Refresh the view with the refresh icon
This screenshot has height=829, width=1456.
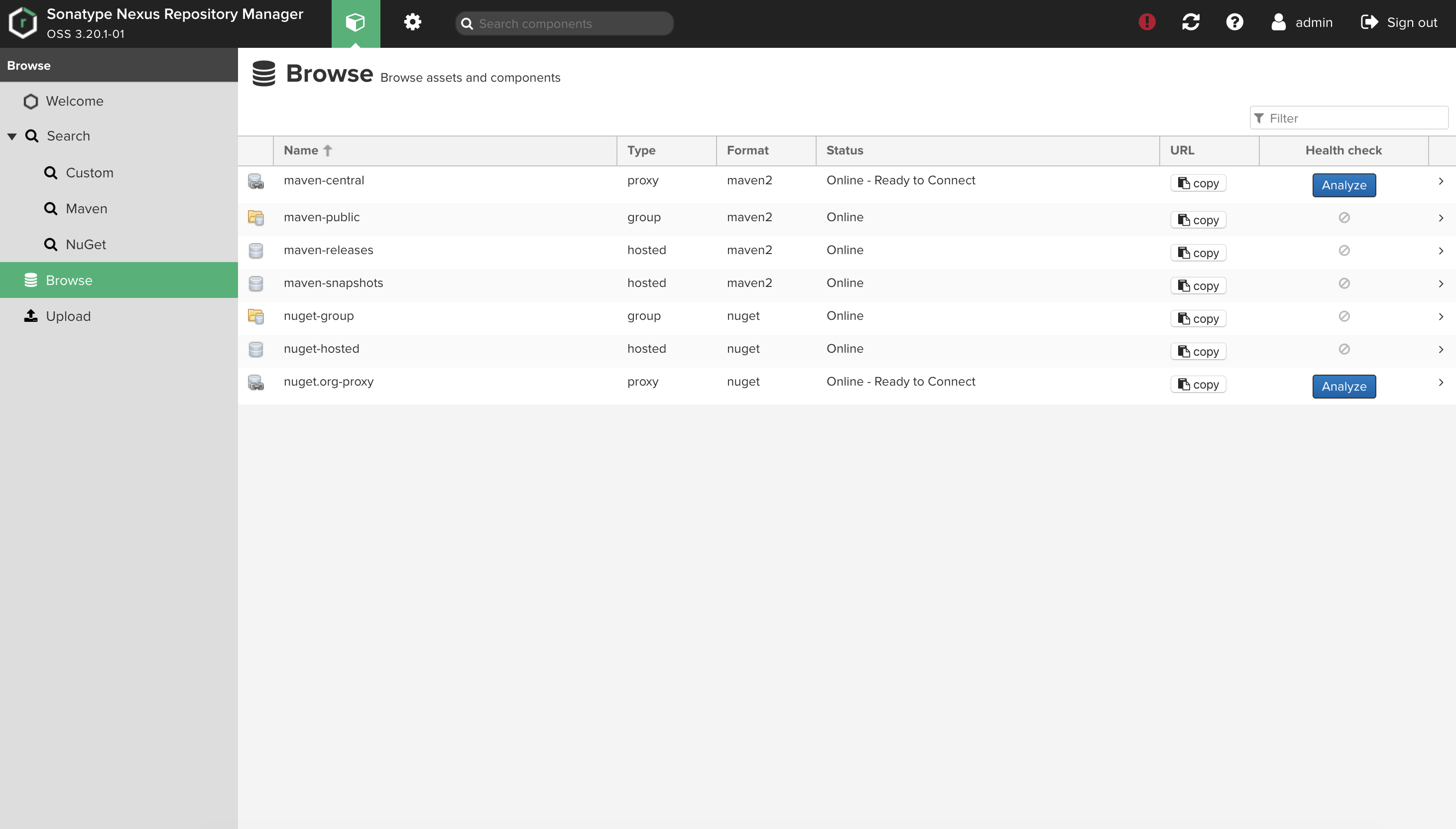(x=1190, y=22)
